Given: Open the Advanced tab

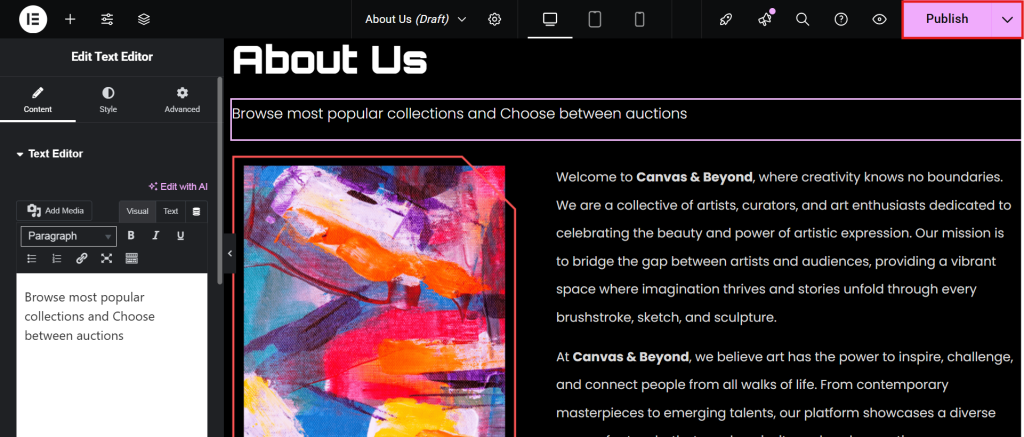Looking at the screenshot, I should tap(182, 99).
